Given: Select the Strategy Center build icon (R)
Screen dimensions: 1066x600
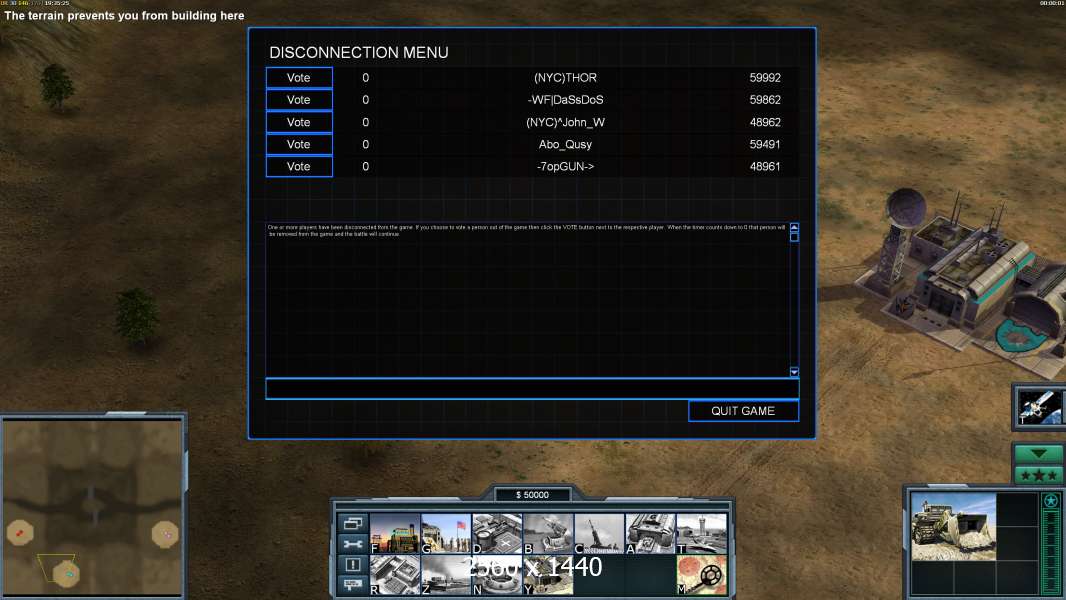Looking at the screenshot, I should pos(395,575).
